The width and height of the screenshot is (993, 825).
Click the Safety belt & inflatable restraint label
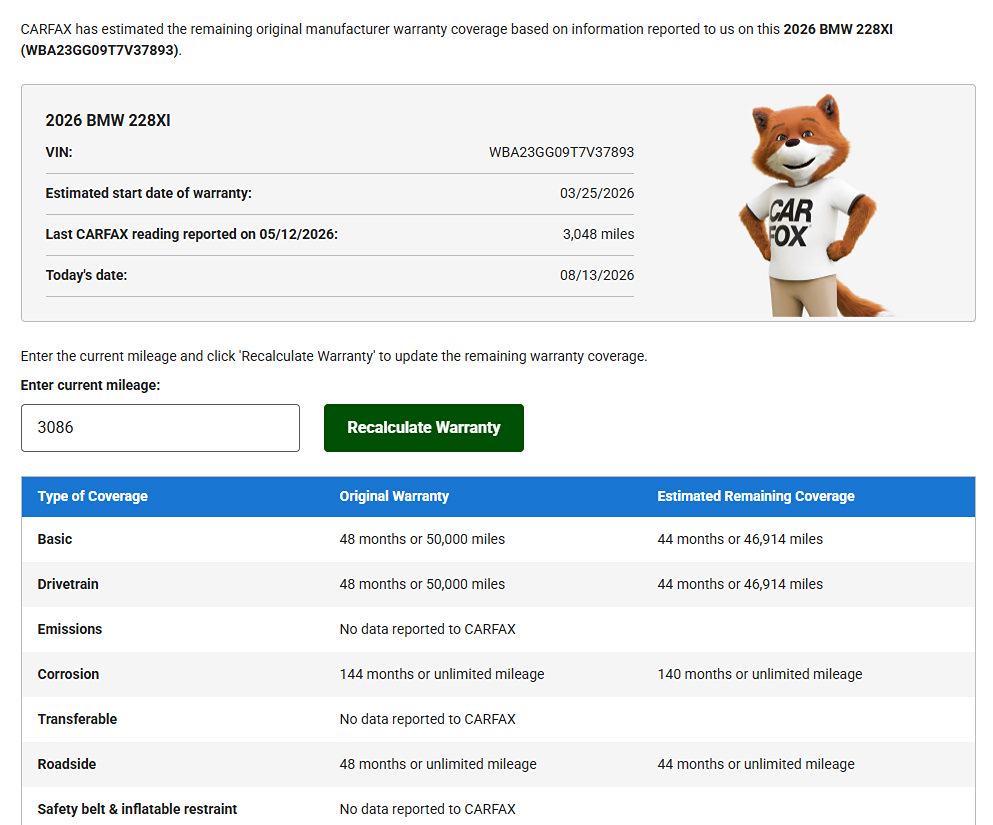pyautogui.click(x=137, y=809)
